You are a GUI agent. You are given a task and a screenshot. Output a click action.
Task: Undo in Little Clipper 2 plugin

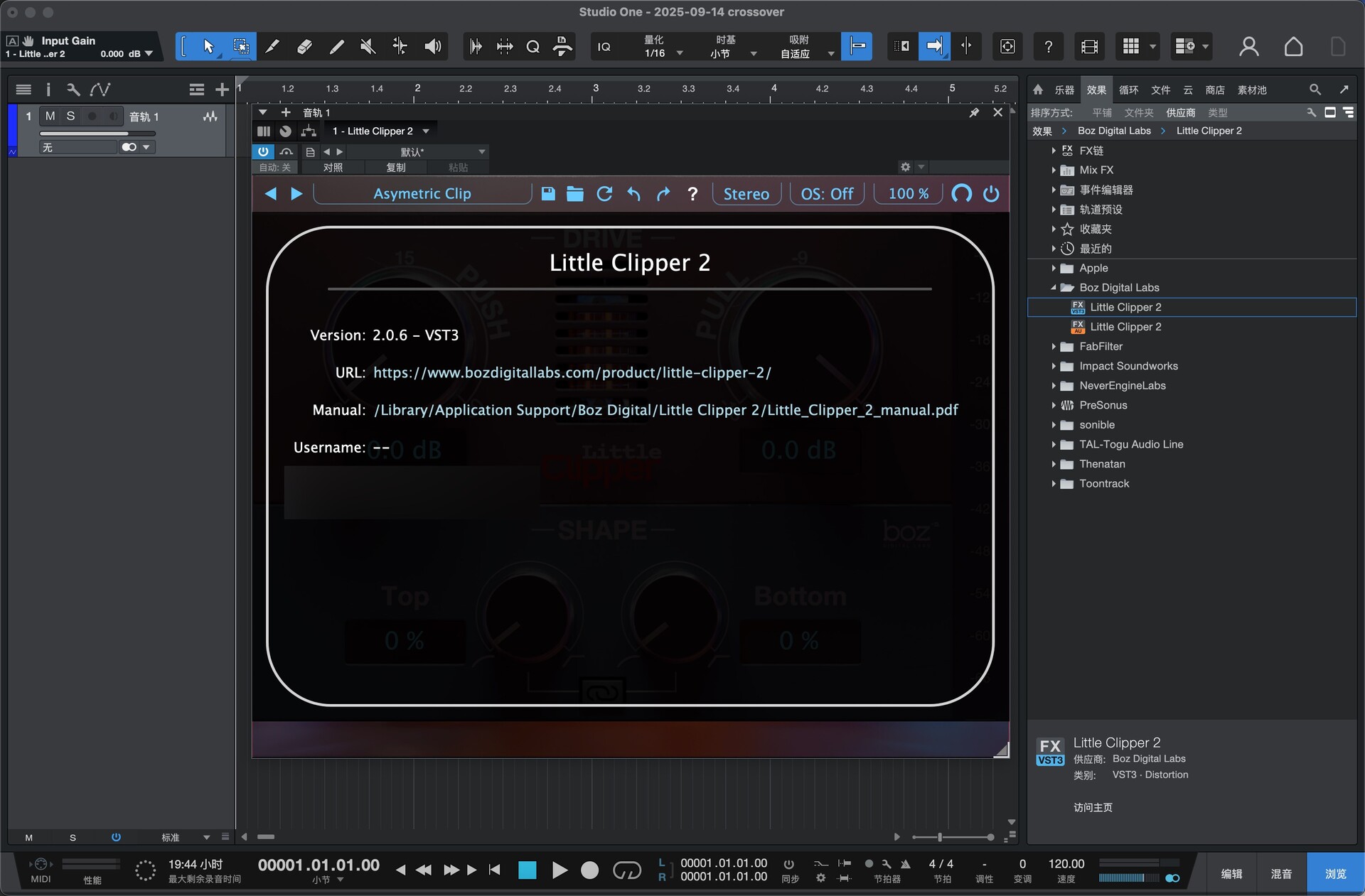click(x=633, y=194)
